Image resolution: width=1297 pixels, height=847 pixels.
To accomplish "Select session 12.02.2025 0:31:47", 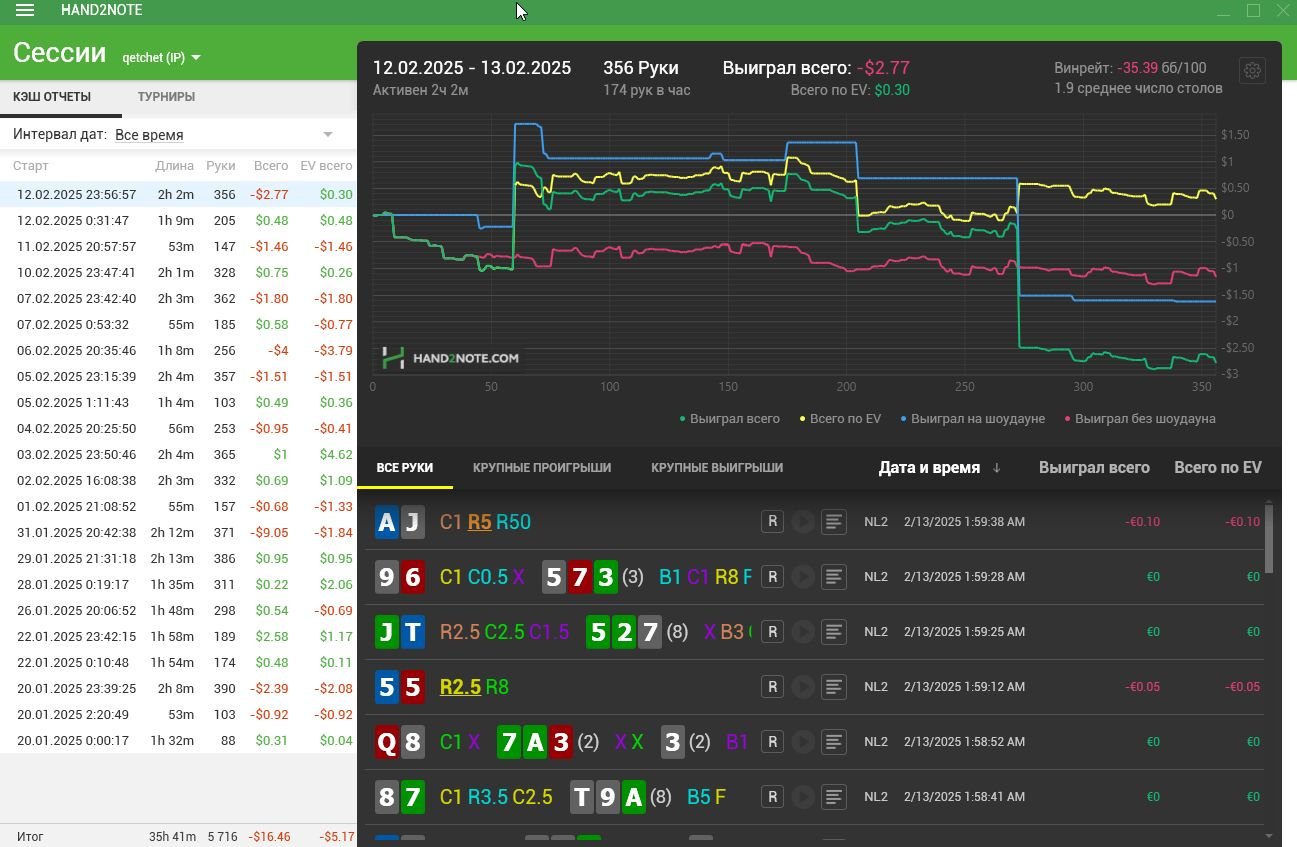I will coord(178,220).
